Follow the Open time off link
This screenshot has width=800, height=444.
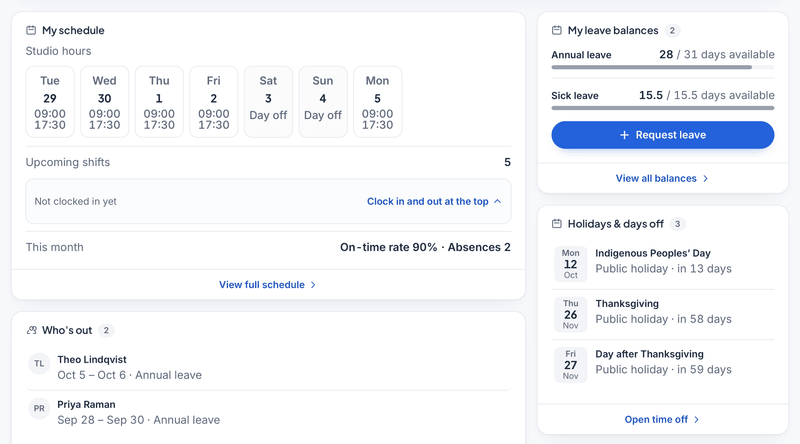point(662,420)
